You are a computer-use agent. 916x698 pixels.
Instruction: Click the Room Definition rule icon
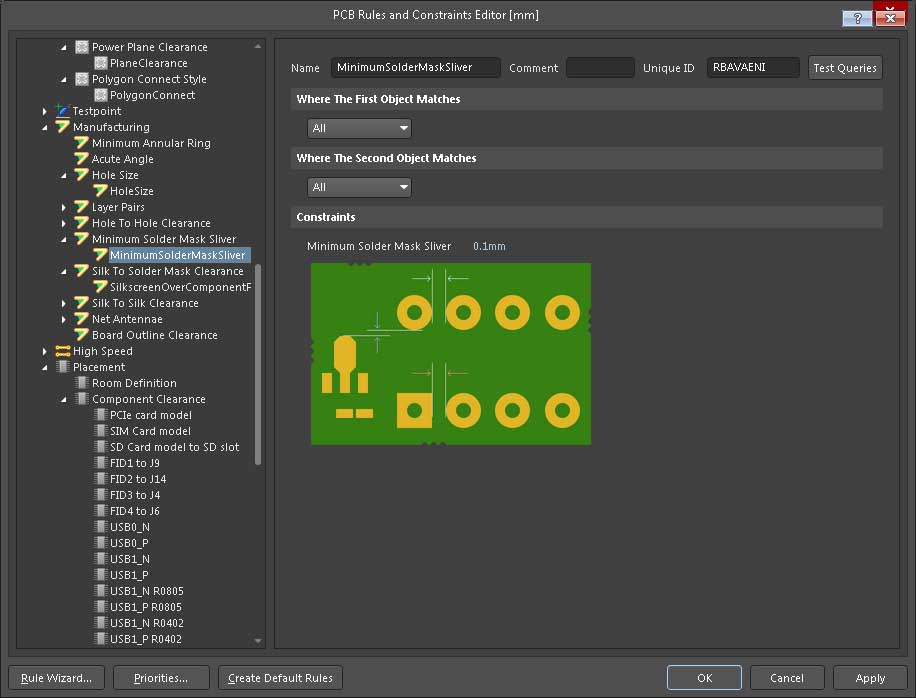pyautogui.click(x=82, y=383)
